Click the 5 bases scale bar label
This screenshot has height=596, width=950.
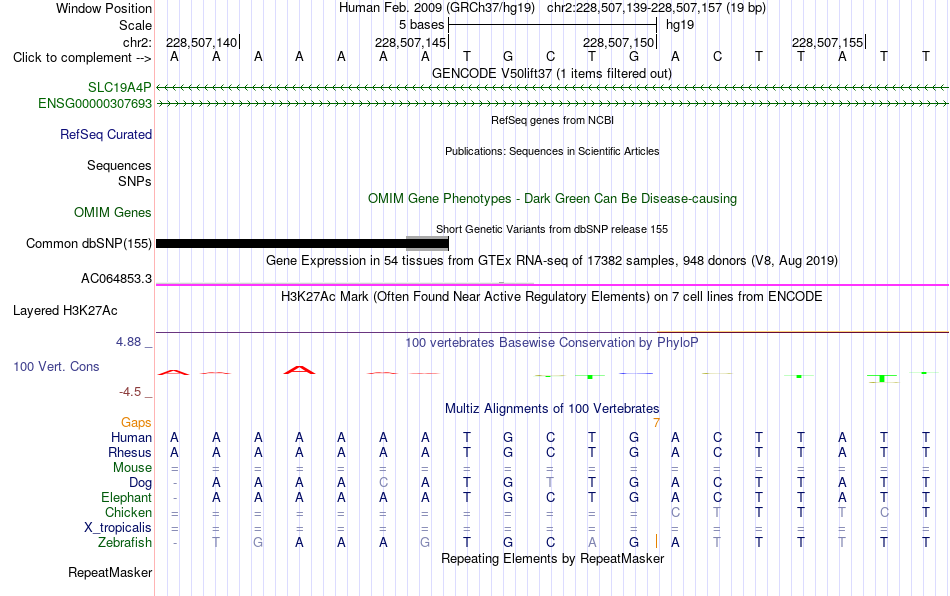(x=422, y=25)
